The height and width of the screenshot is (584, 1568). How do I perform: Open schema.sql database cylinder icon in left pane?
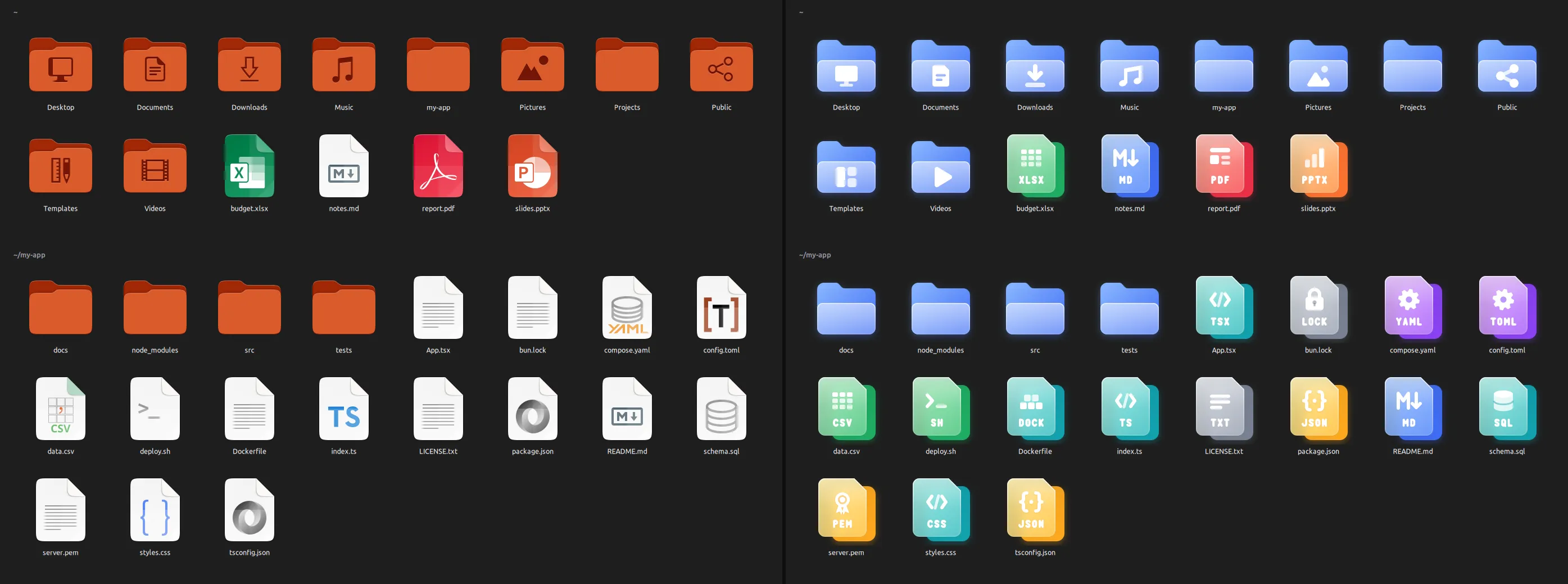tap(721, 409)
